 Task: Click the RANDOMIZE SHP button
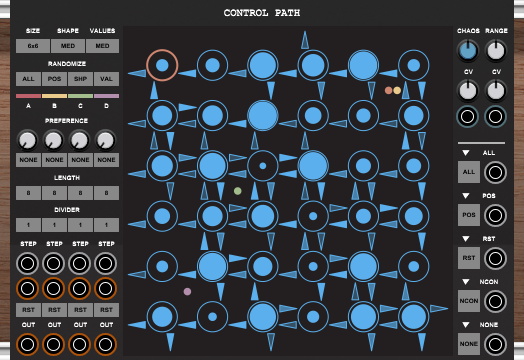click(81, 79)
